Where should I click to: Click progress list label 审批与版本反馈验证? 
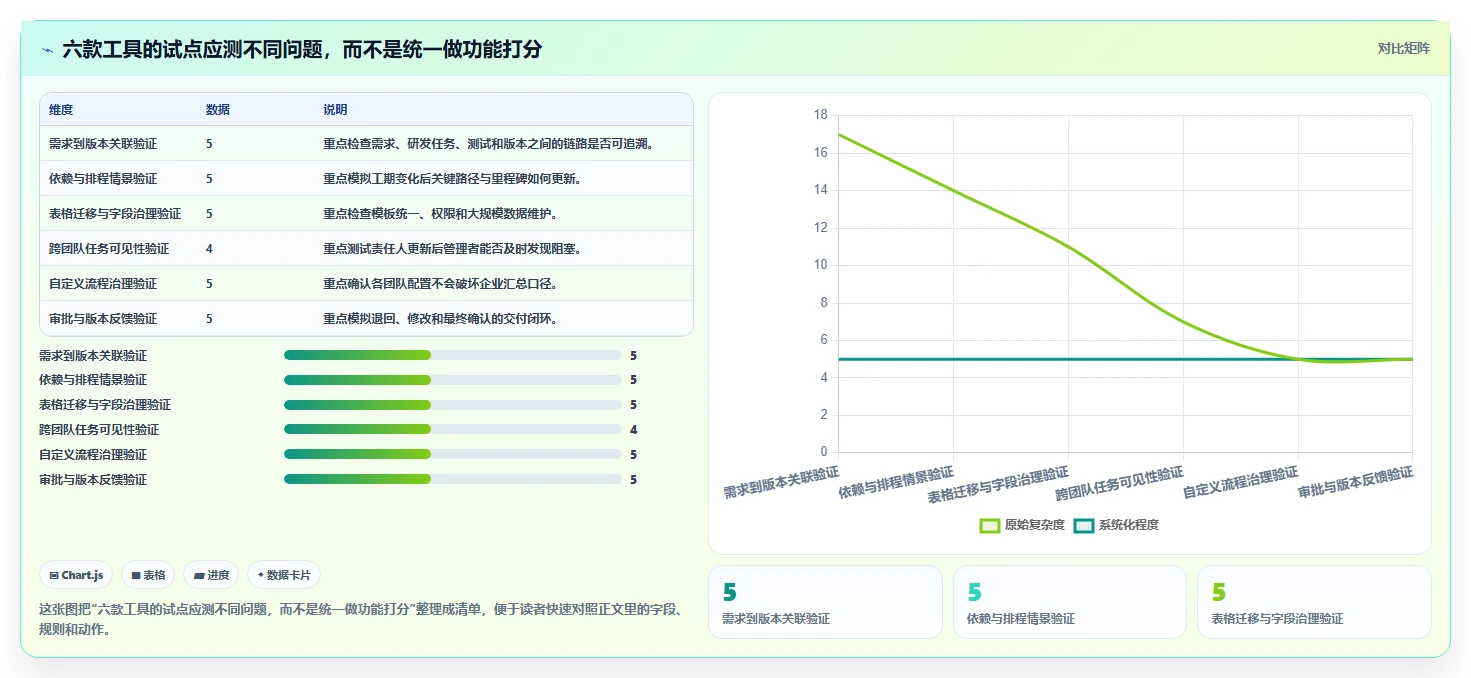[x=93, y=480]
